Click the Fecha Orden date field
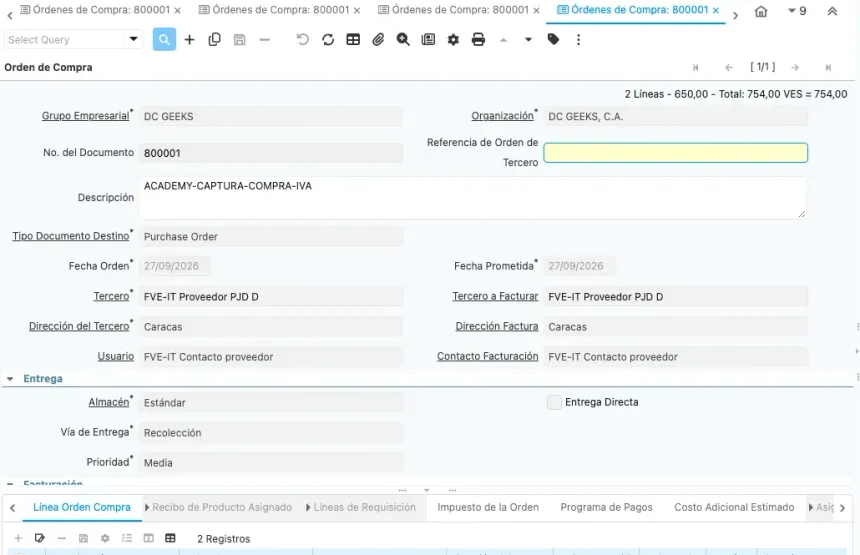This screenshot has height=555, width=860. point(174,266)
